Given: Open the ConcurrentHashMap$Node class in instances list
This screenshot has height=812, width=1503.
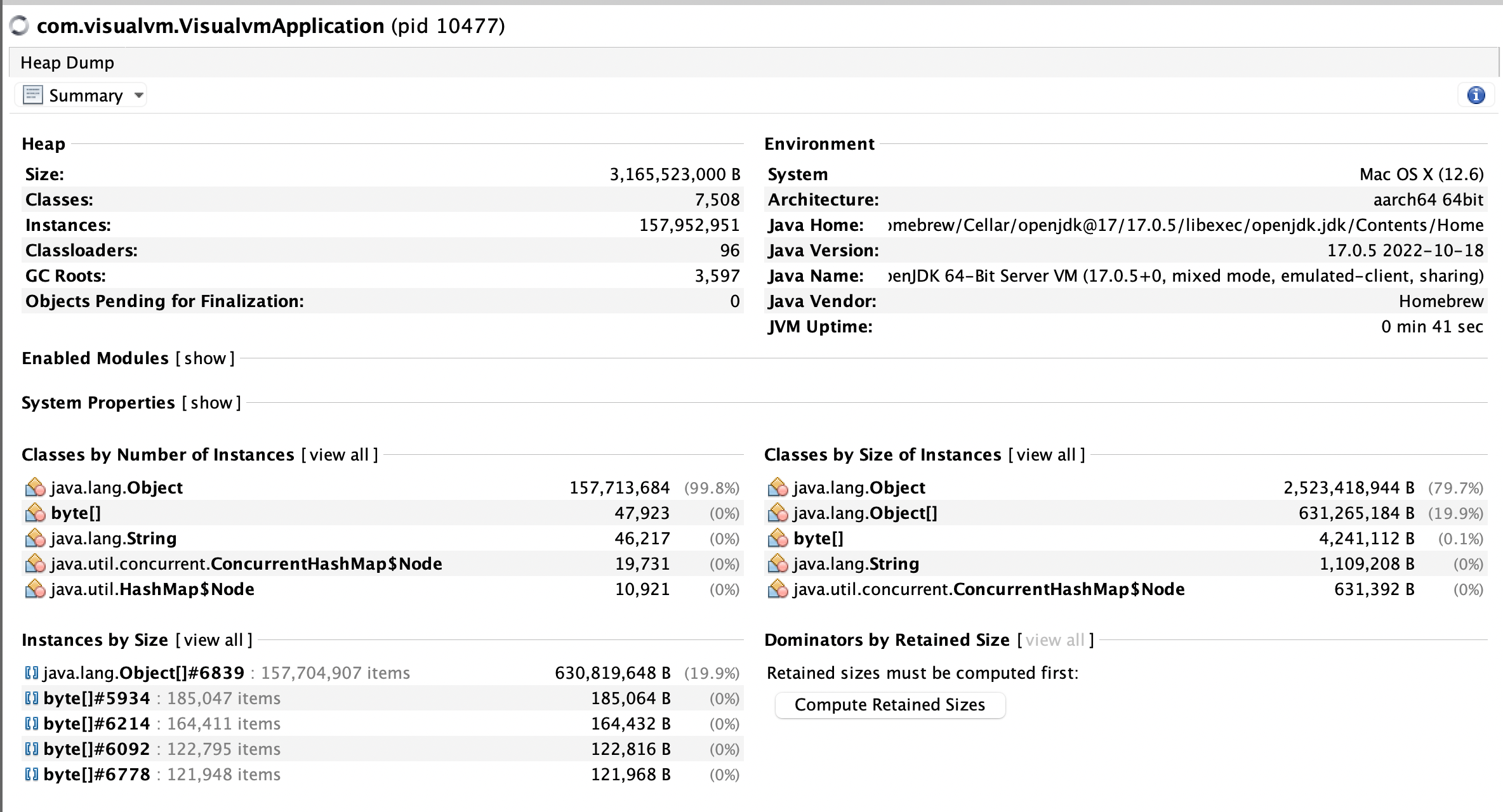Looking at the screenshot, I should pyautogui.click(x=246, y=564).
